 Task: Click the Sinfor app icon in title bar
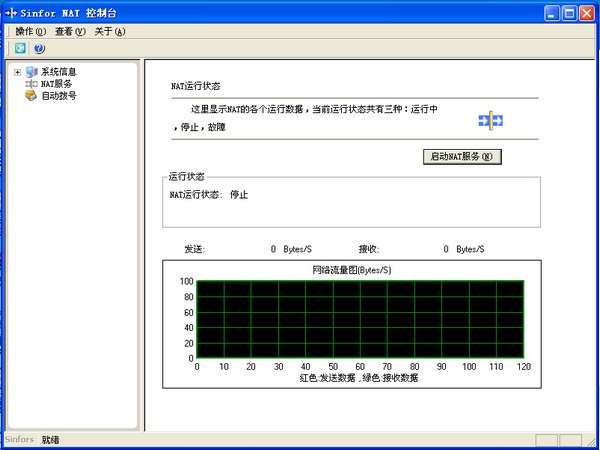click(x=13, y=13)
